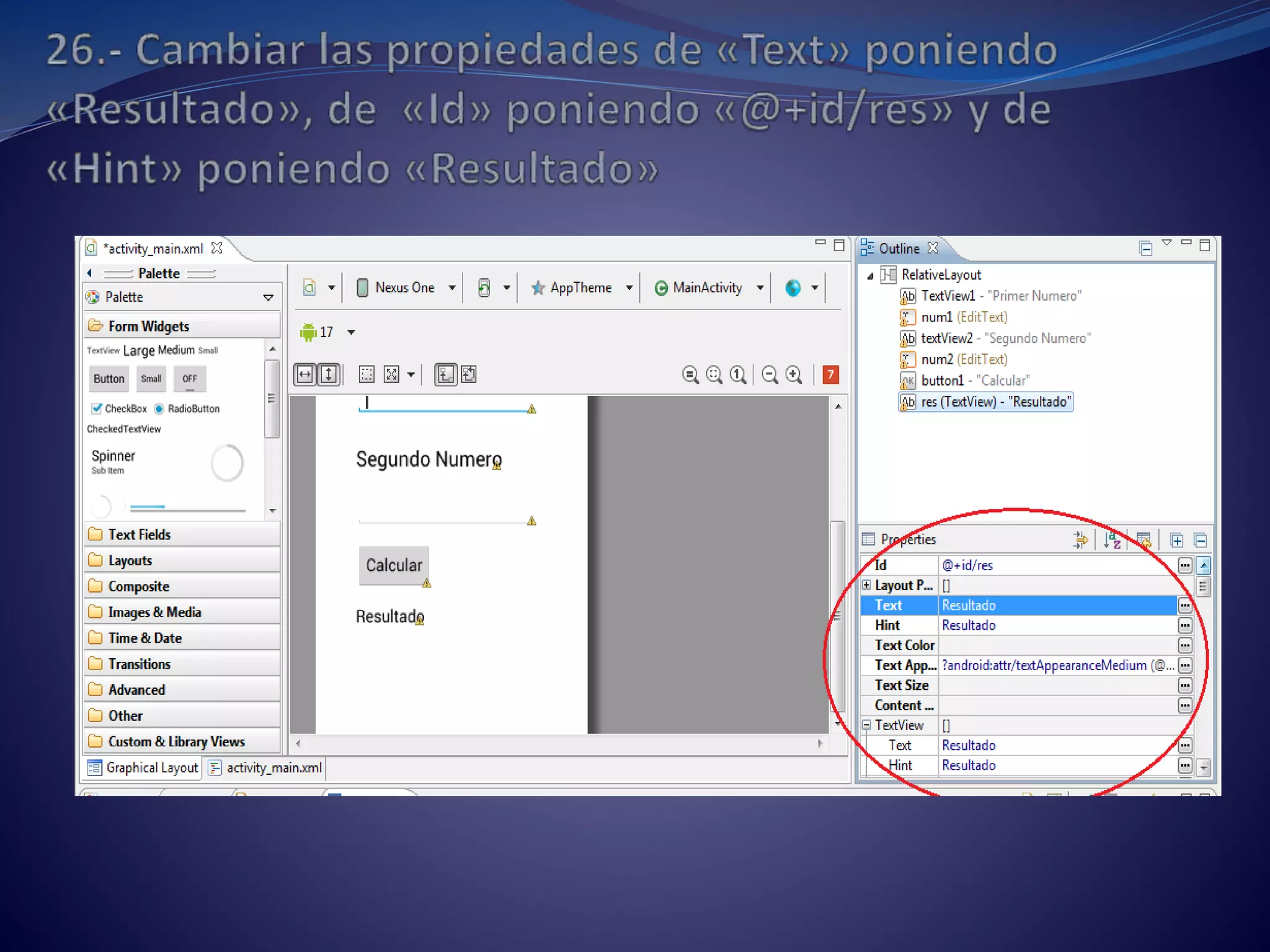The width and height of the screenshot is (1270, 952).
Task: Click the Calcular button in preview
Action: coord(393,565)
